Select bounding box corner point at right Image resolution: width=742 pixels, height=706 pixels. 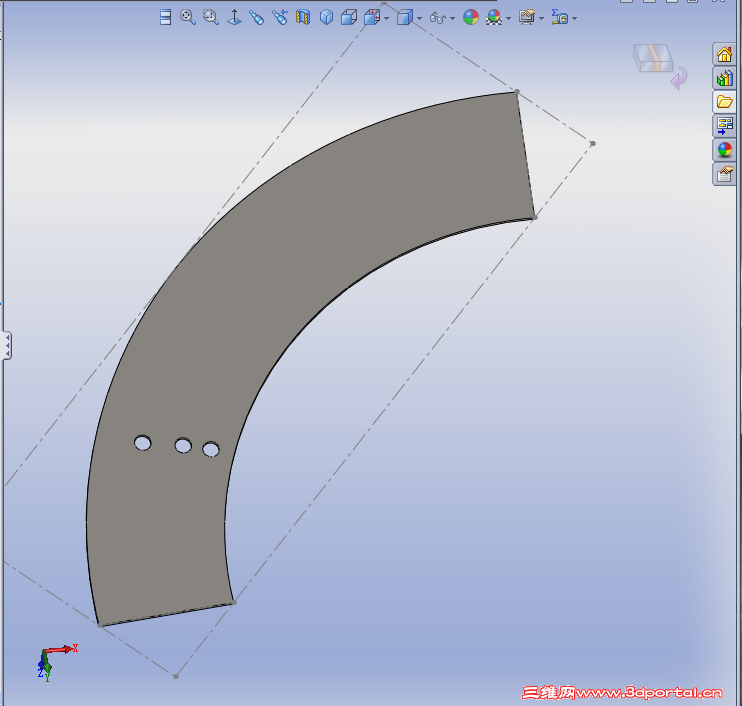[592, 143]
